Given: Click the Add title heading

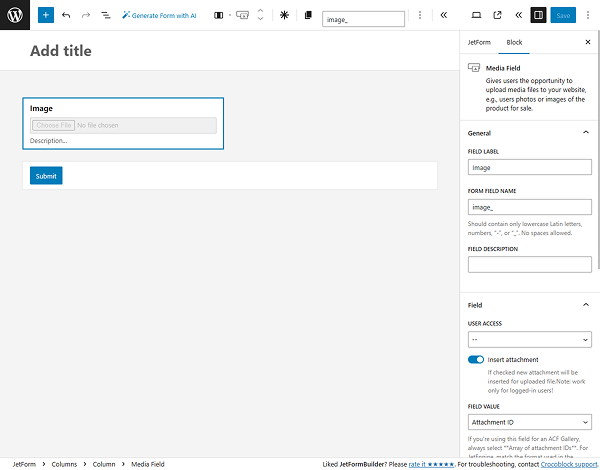Looking at the screenshot, I should 61,51.
